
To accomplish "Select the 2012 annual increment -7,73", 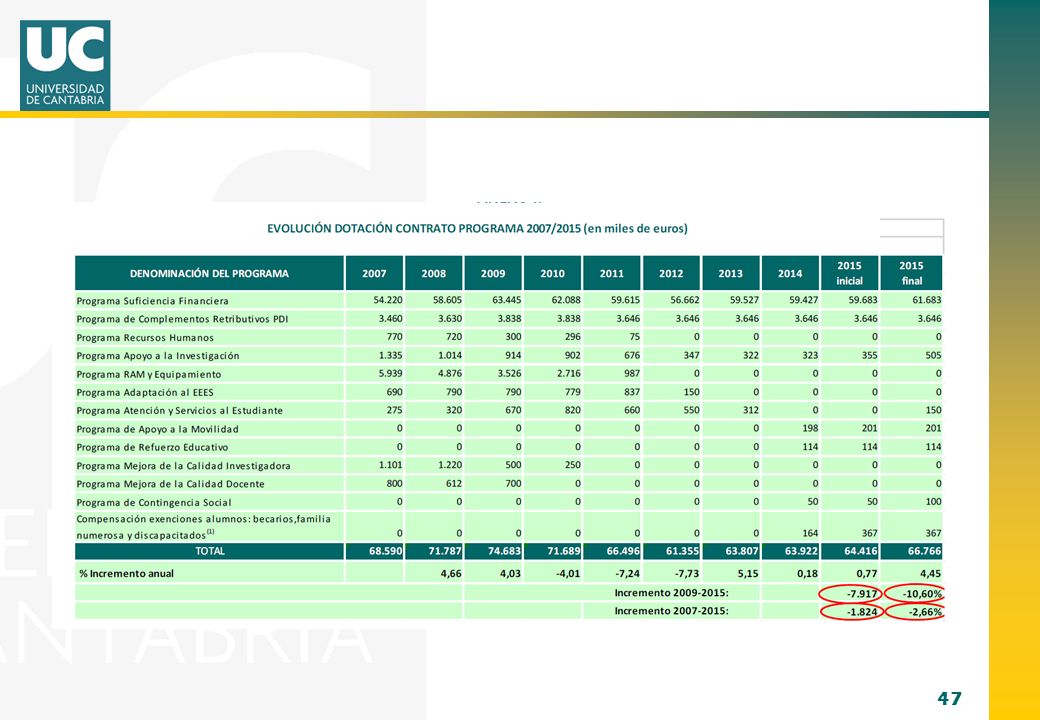I will click(686, 573).
